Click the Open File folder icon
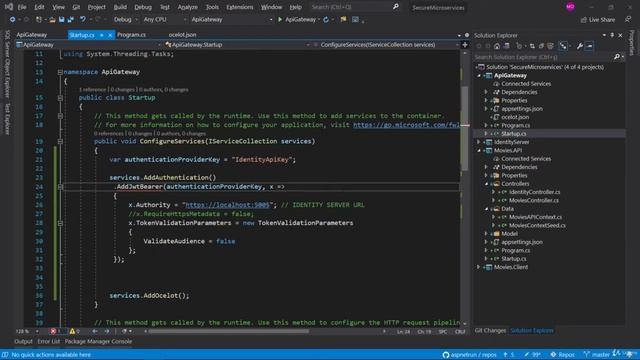 coord(52,19)
